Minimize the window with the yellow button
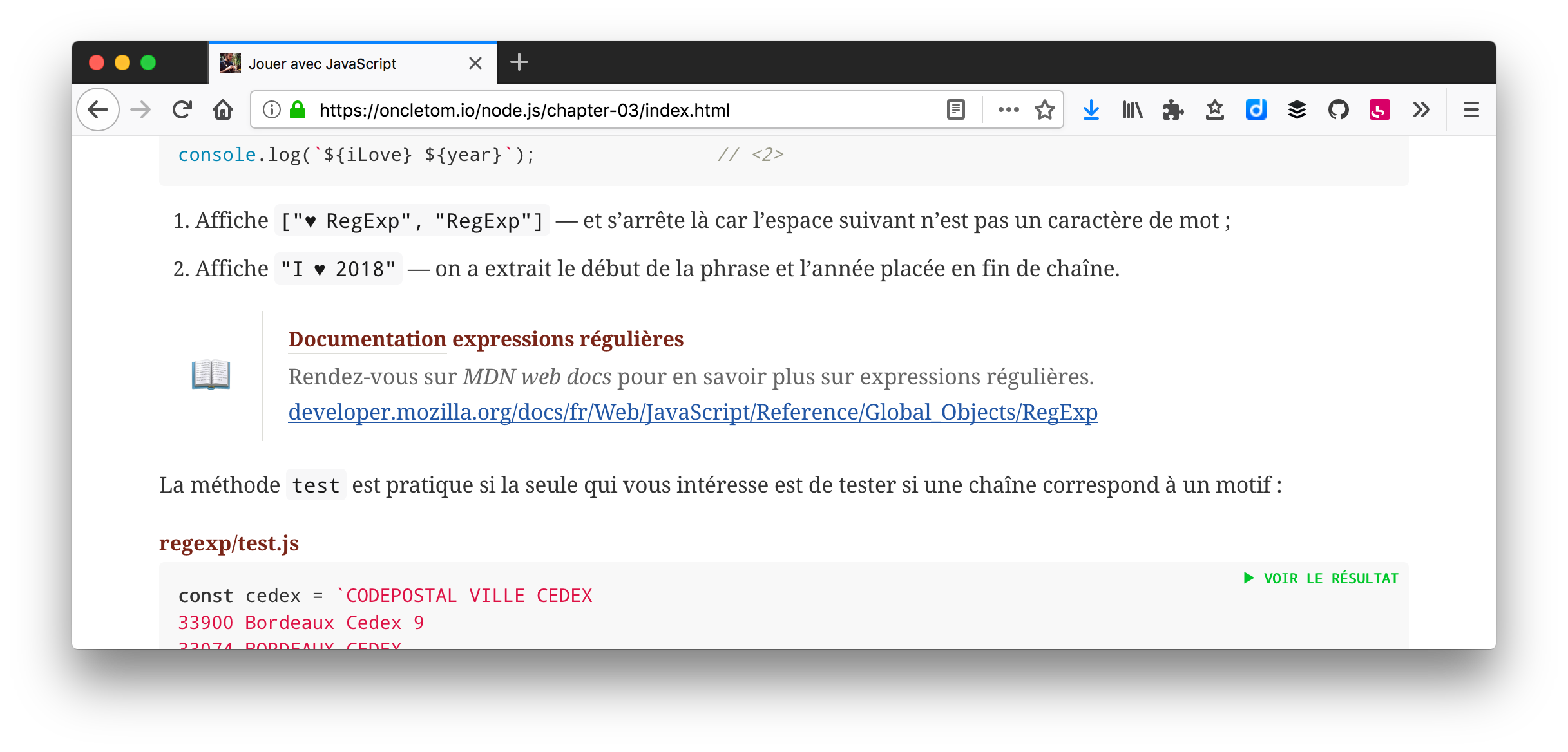Viewport: 1568px width, 752px height. [x=122, y=62]
